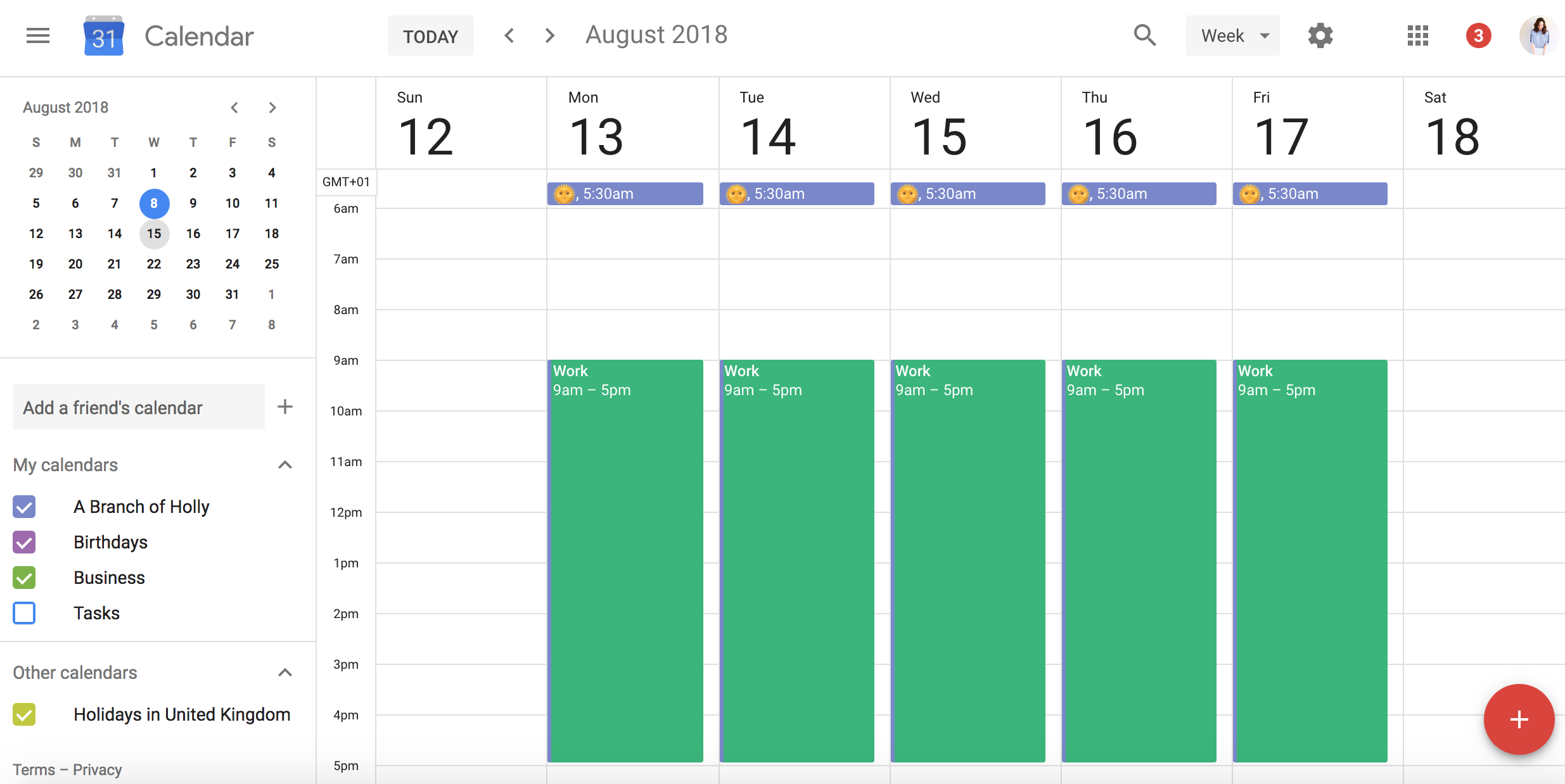This screenshot has height=784, width=1565.
Task: Click the Holidays in United Kingdom label
Action: click(x=182, y=714)
